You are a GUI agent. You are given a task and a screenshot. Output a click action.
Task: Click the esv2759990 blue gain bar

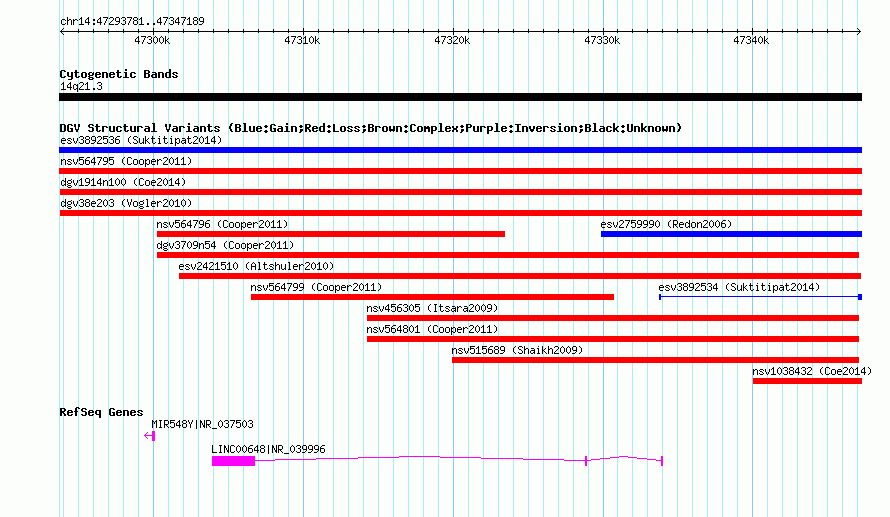(x=732, y=234)
